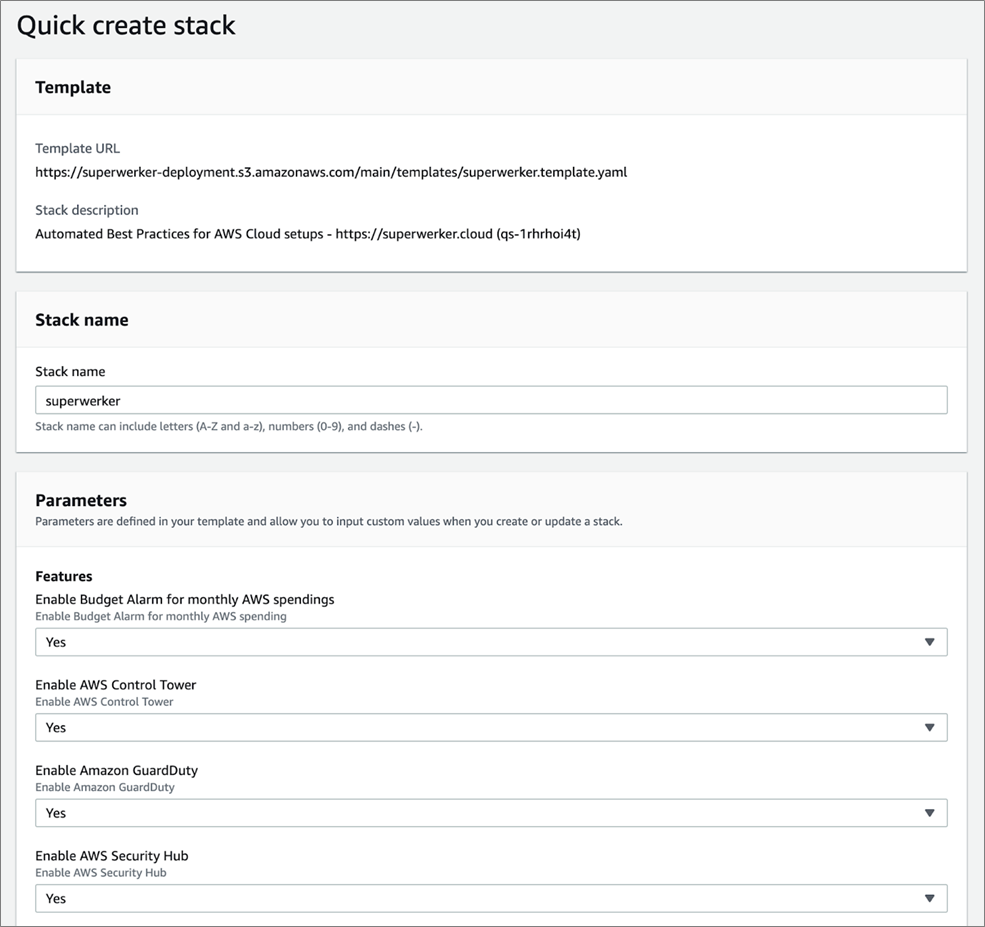Open the Enable Amazon GuardDuty dropdown
Viewport: 985px width, 927px height.
pos(491,813)
